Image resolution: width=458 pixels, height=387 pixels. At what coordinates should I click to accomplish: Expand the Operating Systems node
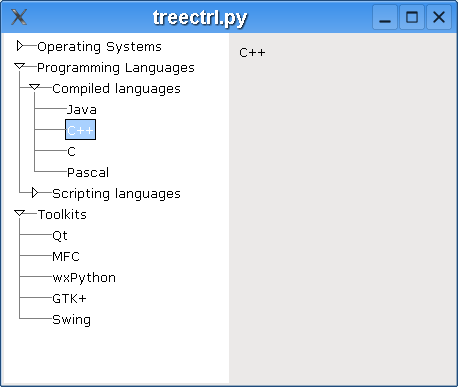coord(20,46)
